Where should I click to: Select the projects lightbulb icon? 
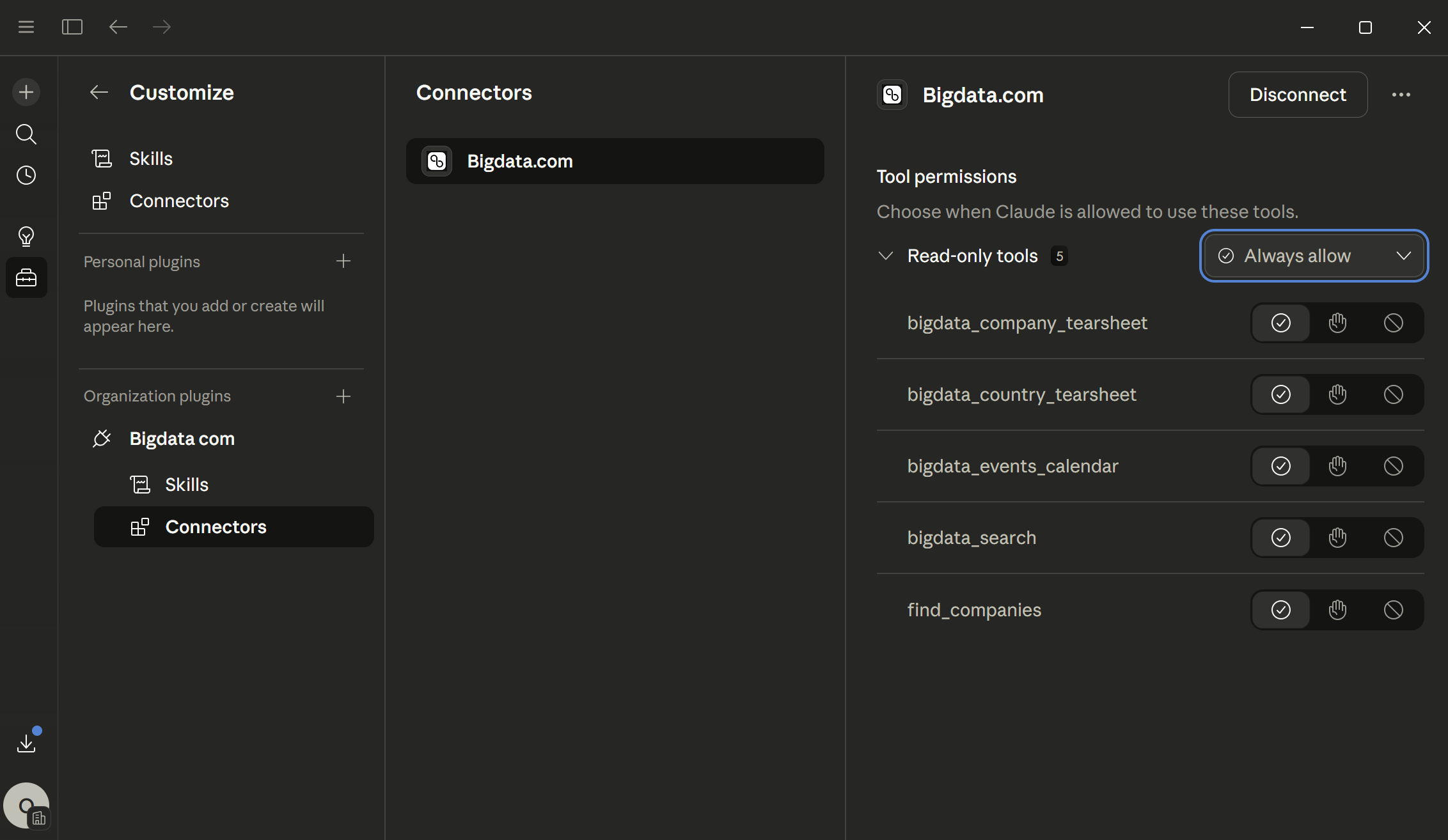click(26, 237)
